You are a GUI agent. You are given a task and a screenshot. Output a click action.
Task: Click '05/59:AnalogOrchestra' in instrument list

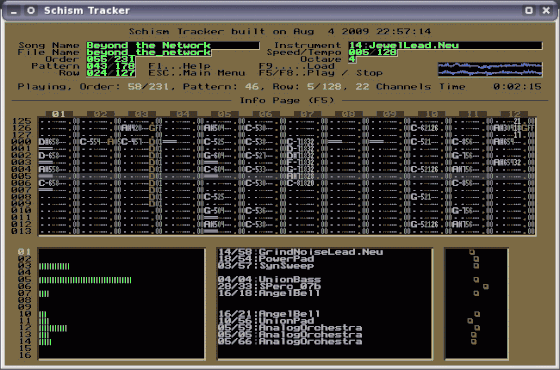click(x=290, y=328)
